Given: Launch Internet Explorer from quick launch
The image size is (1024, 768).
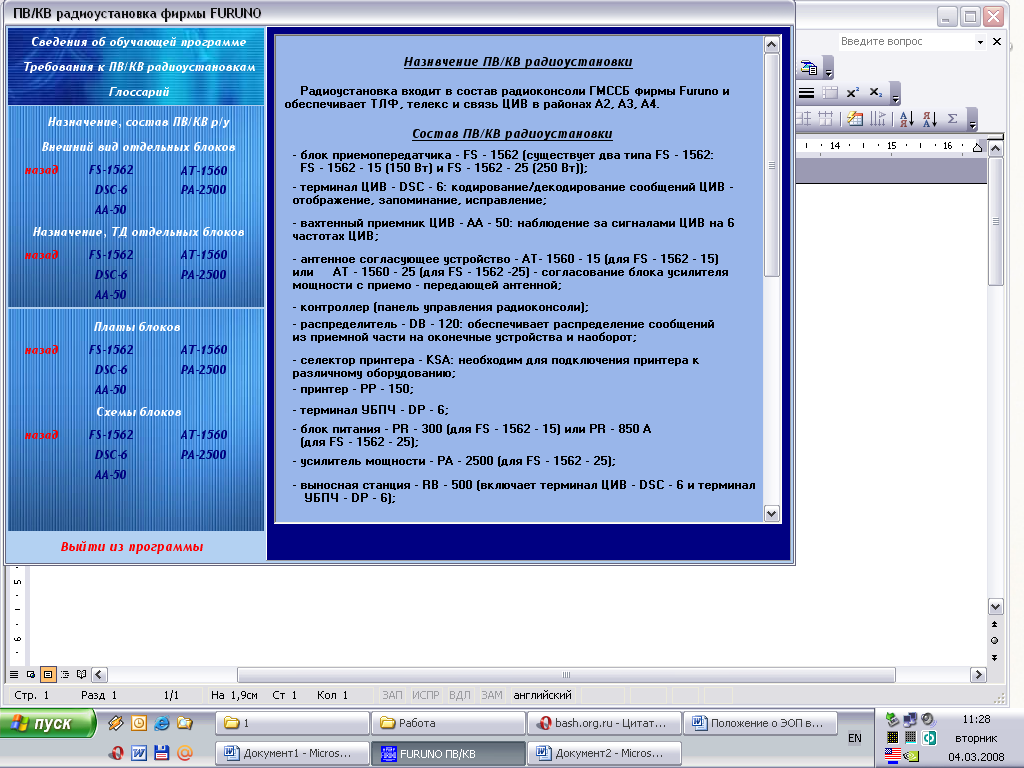Looking at the screenshot, I should click(162, 723).
